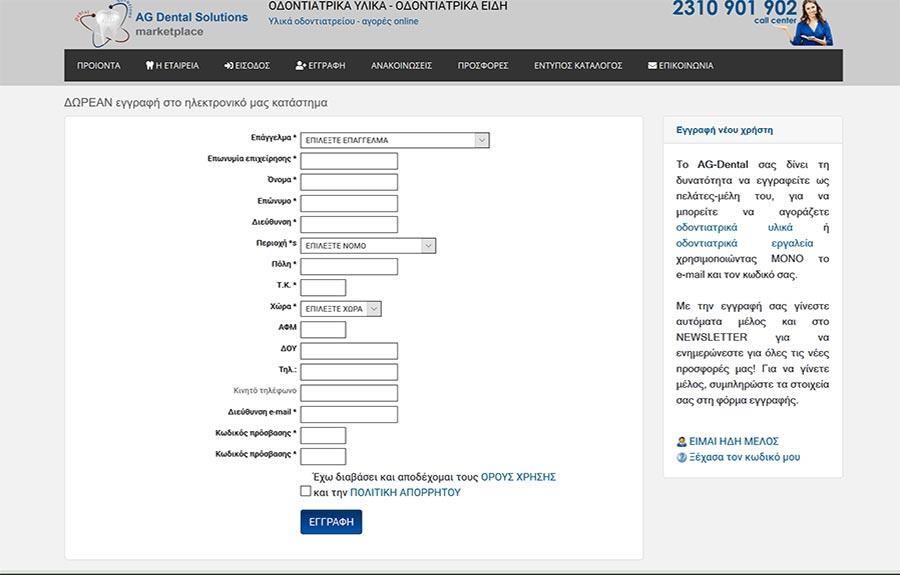Viewport: 900px width, 575px height.
Task: Open the ΕΠΙΛΕΞΤΕ ΧΩΡΑ country dropdown
Action: [341, 309]
